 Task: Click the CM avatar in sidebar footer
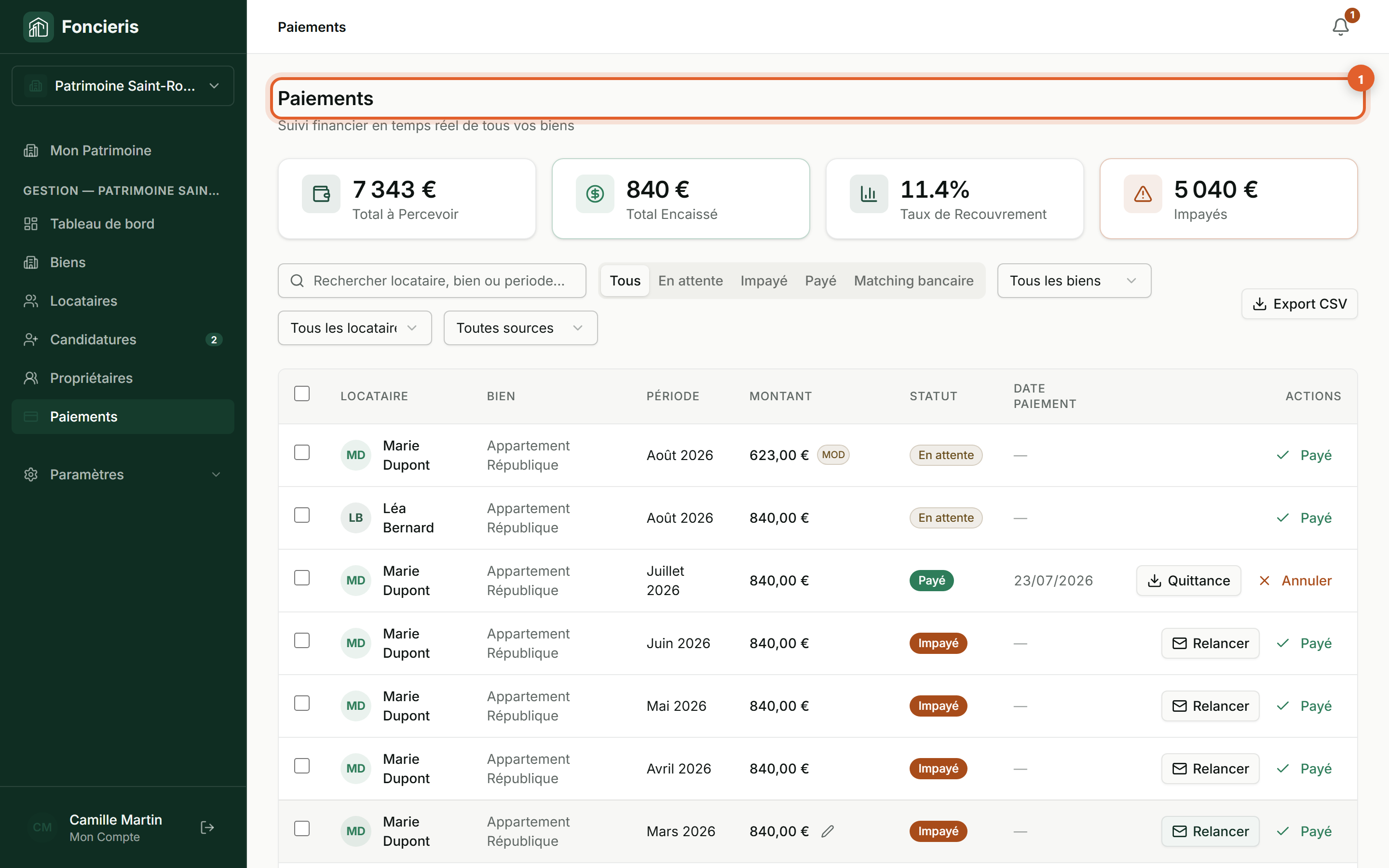click(42, 827)
